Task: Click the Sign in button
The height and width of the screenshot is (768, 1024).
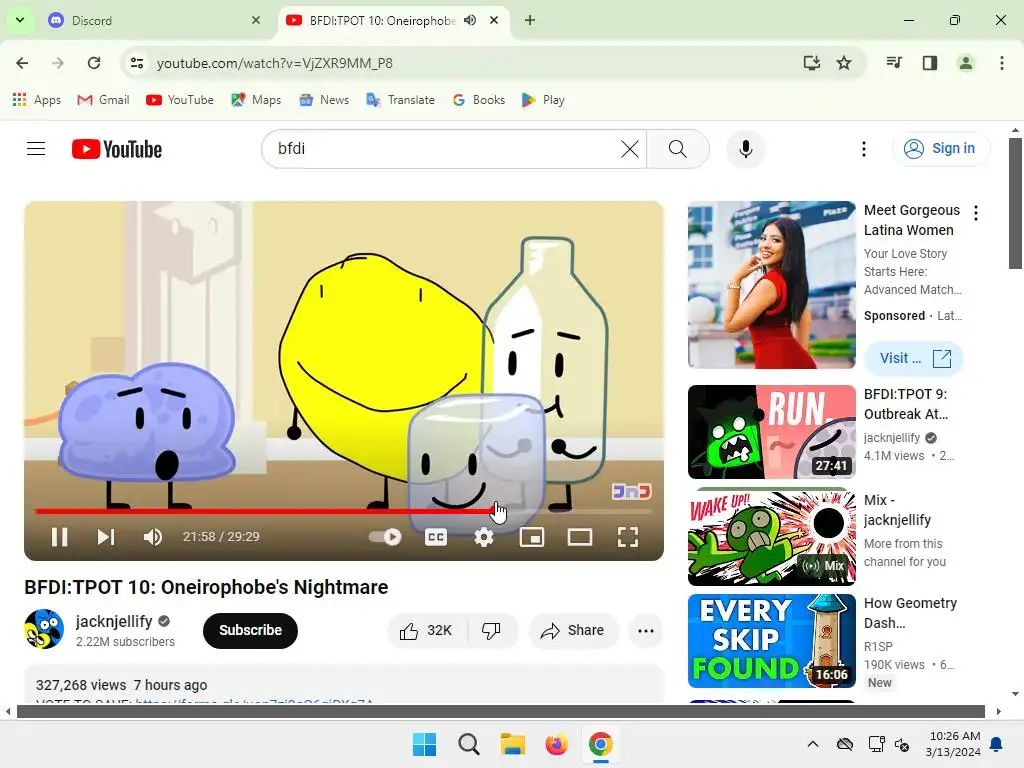Action: point(941,149)
